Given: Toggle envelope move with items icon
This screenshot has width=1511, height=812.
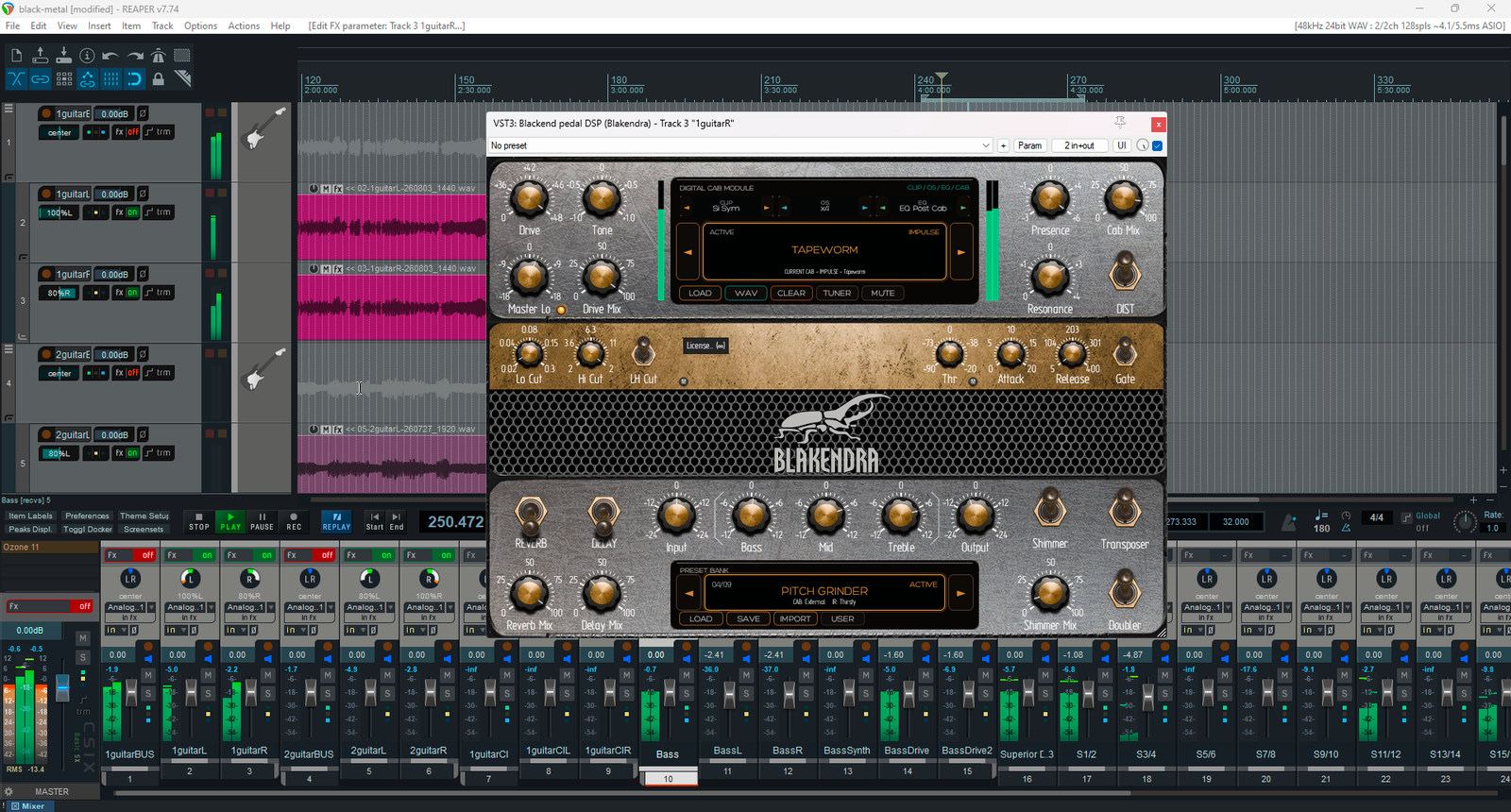Looking at the screenshot, I should click(x=87, y=79).
